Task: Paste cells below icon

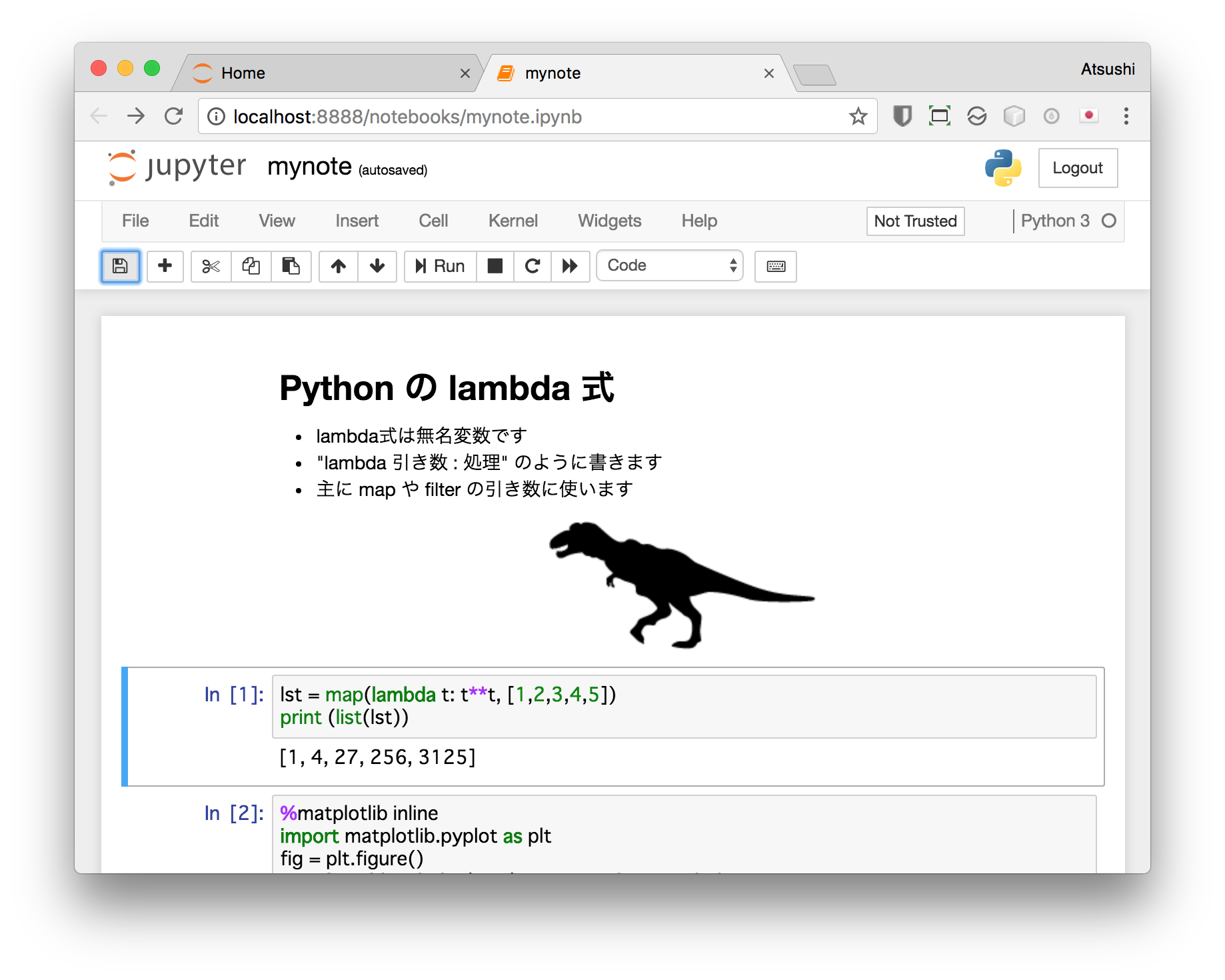Action: 291,266
